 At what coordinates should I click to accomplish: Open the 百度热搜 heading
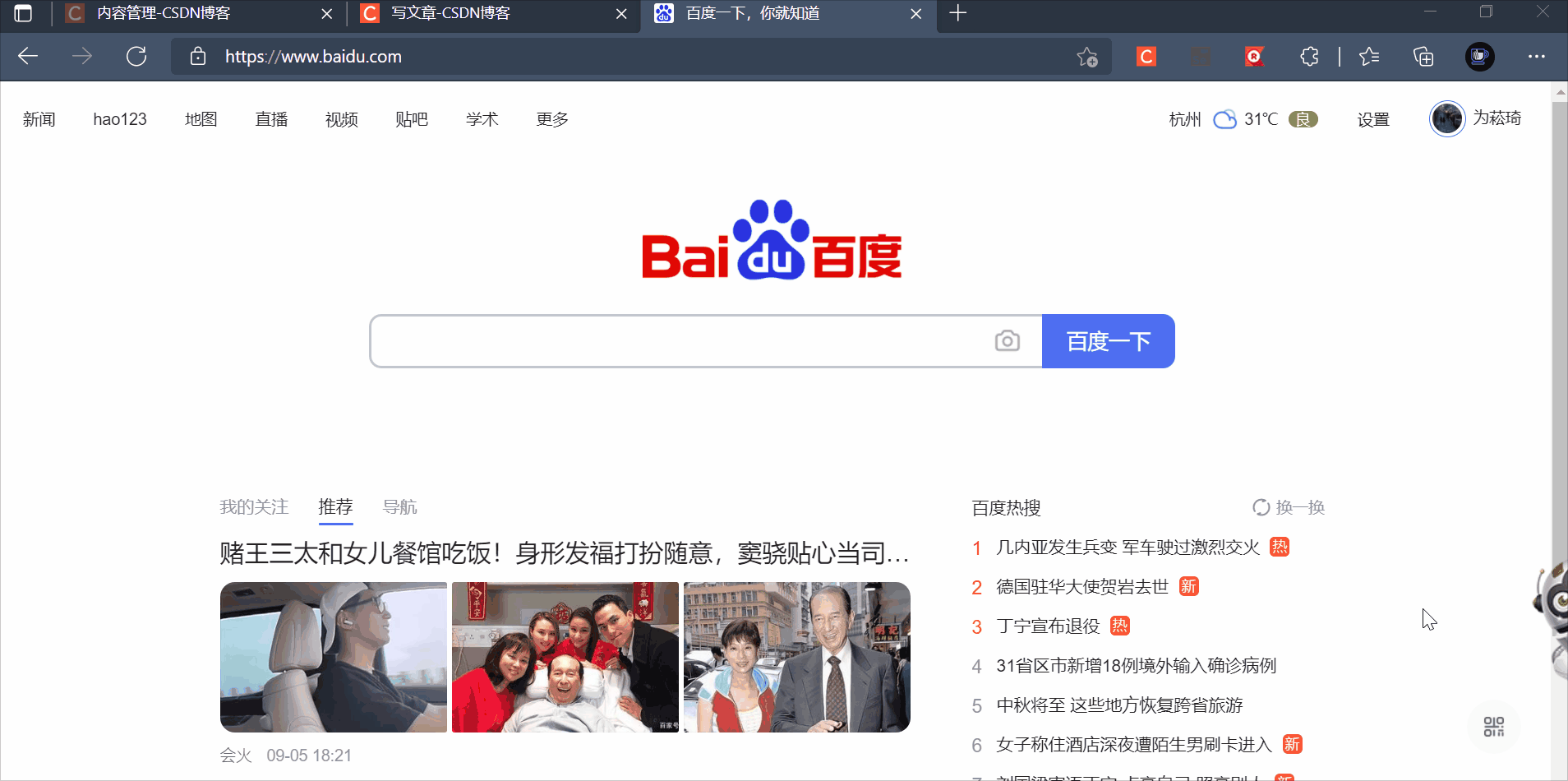point(1006,508)
